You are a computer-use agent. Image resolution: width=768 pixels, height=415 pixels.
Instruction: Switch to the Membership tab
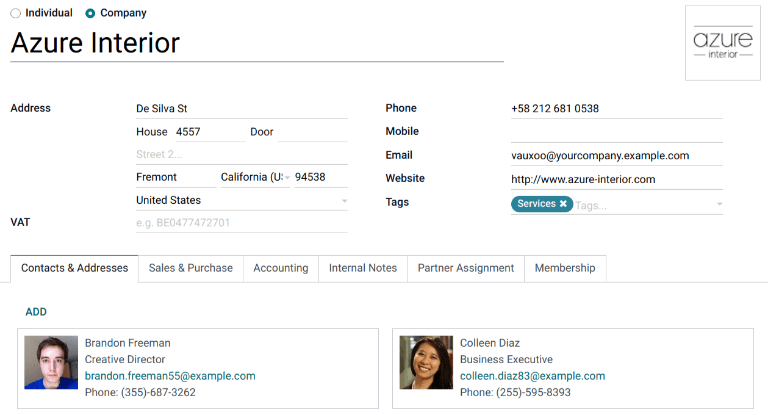[564, 268]
